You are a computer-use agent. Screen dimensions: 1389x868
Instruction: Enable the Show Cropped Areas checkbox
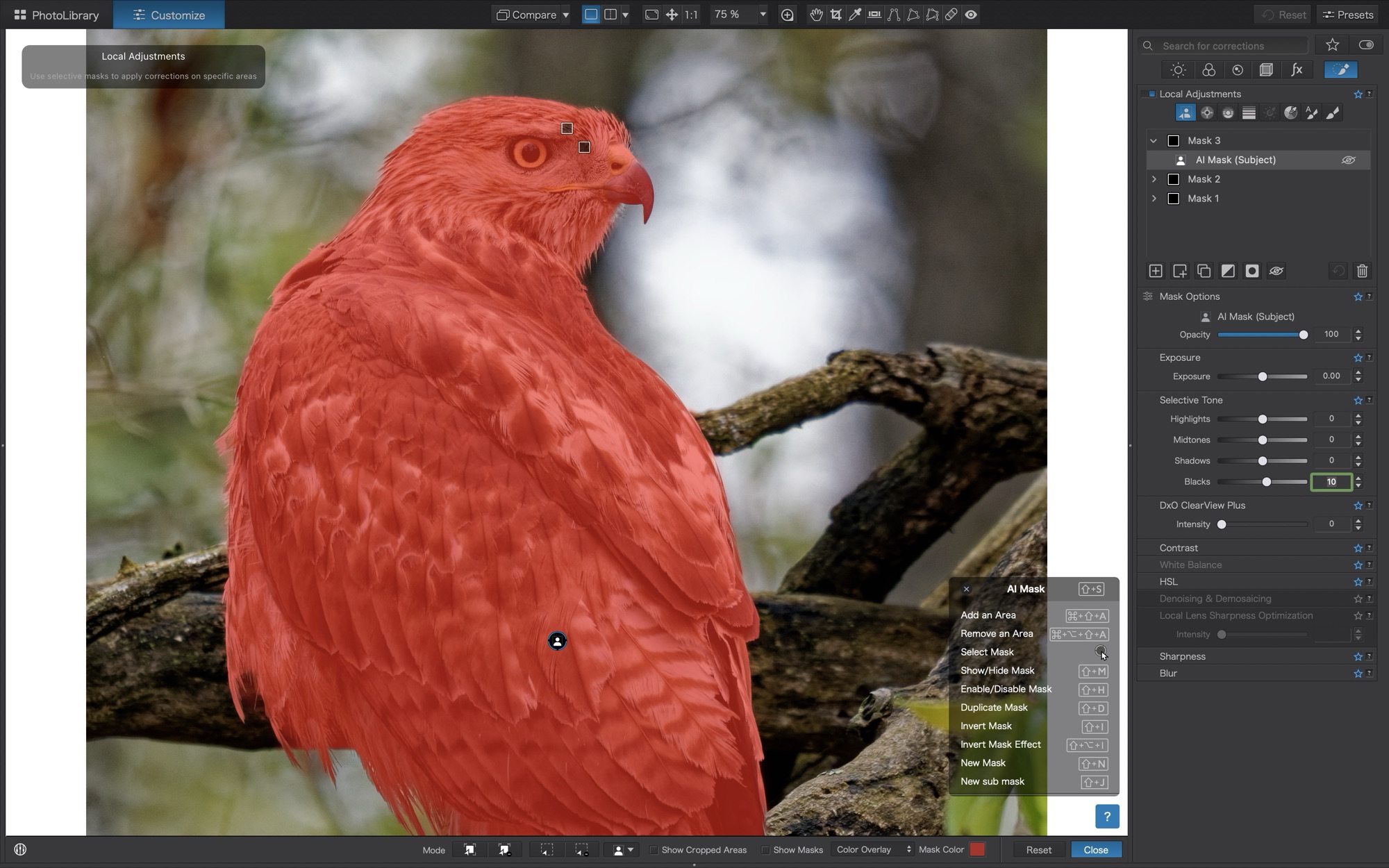654,850
